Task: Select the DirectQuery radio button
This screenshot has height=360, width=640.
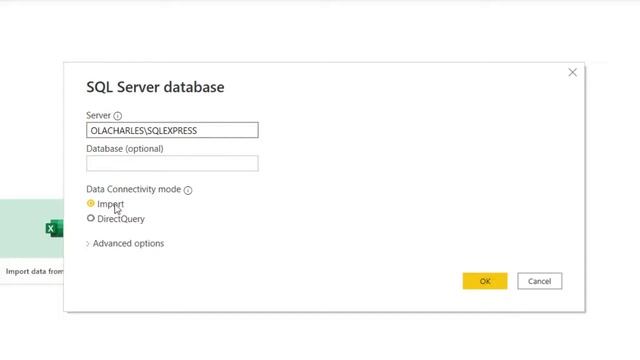Action: point(91,218)
